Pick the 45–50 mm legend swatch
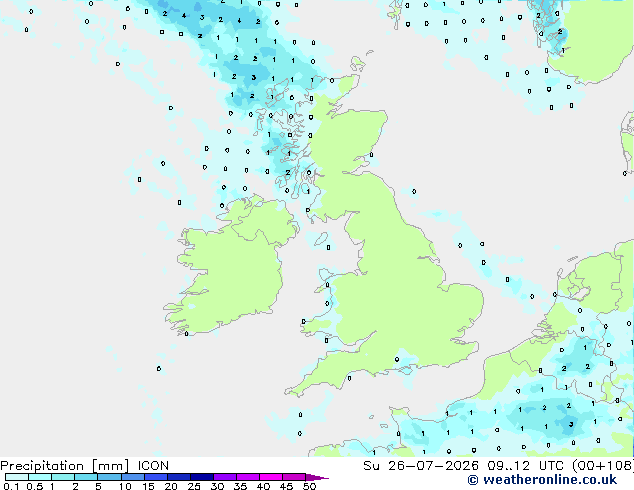The image size is (634, 490). (x=294, y=477)
